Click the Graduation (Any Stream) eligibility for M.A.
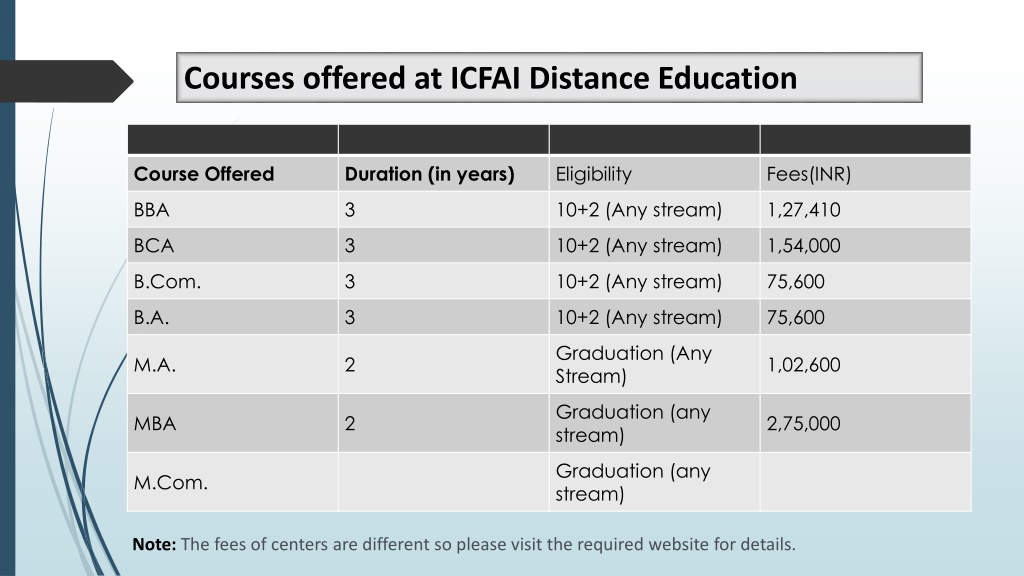 coord(633,364)
